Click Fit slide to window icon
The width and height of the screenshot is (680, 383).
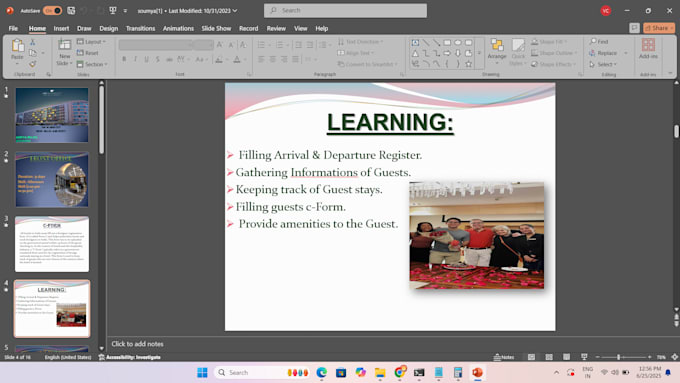pos(674,357)
